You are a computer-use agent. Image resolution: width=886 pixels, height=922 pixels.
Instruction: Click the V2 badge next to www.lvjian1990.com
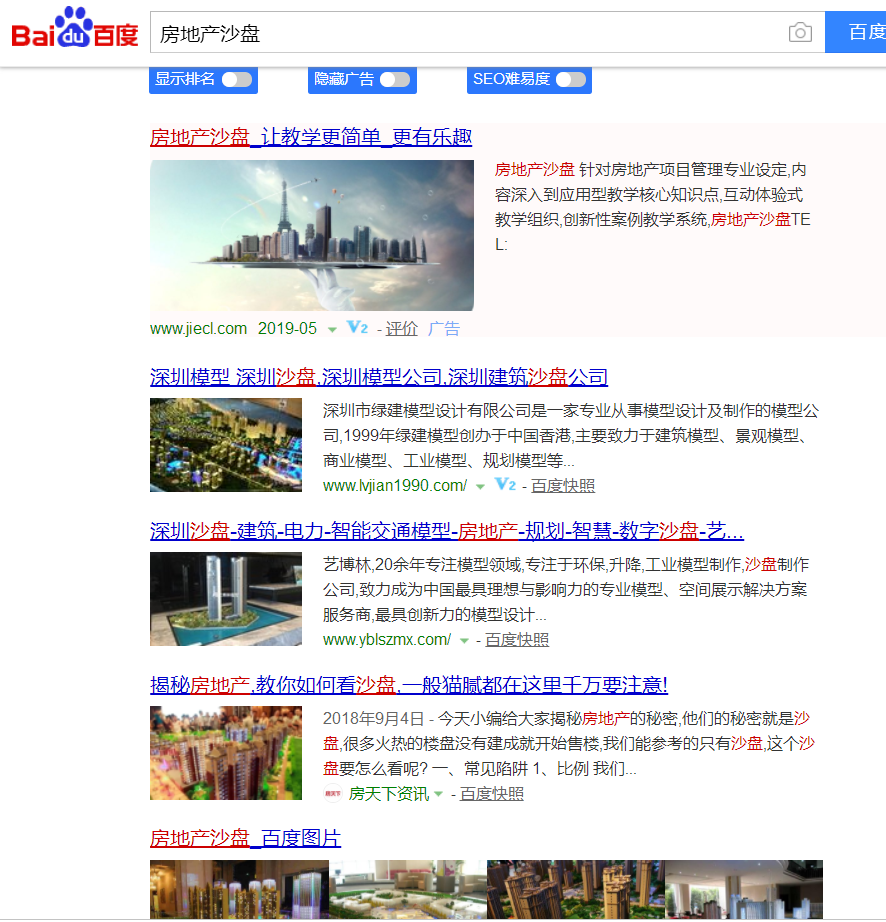[506, 485]
